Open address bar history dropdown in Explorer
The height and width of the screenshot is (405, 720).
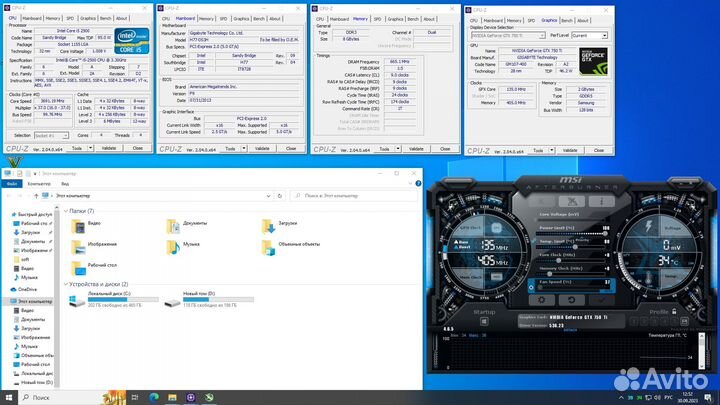click(x=268, y=196)
